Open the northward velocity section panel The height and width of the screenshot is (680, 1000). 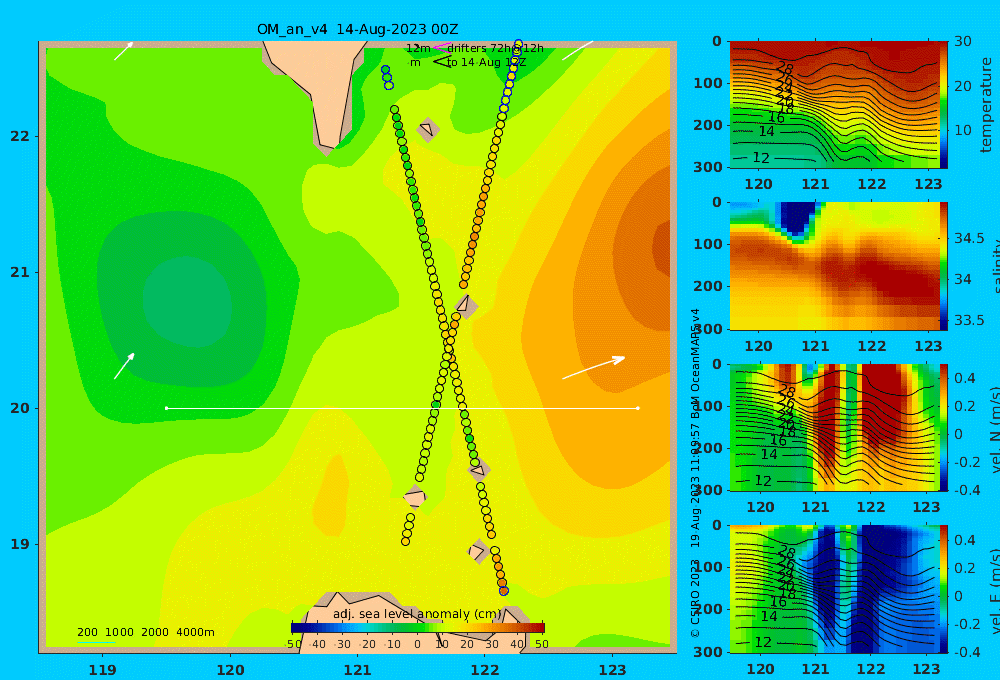point(834,427)
